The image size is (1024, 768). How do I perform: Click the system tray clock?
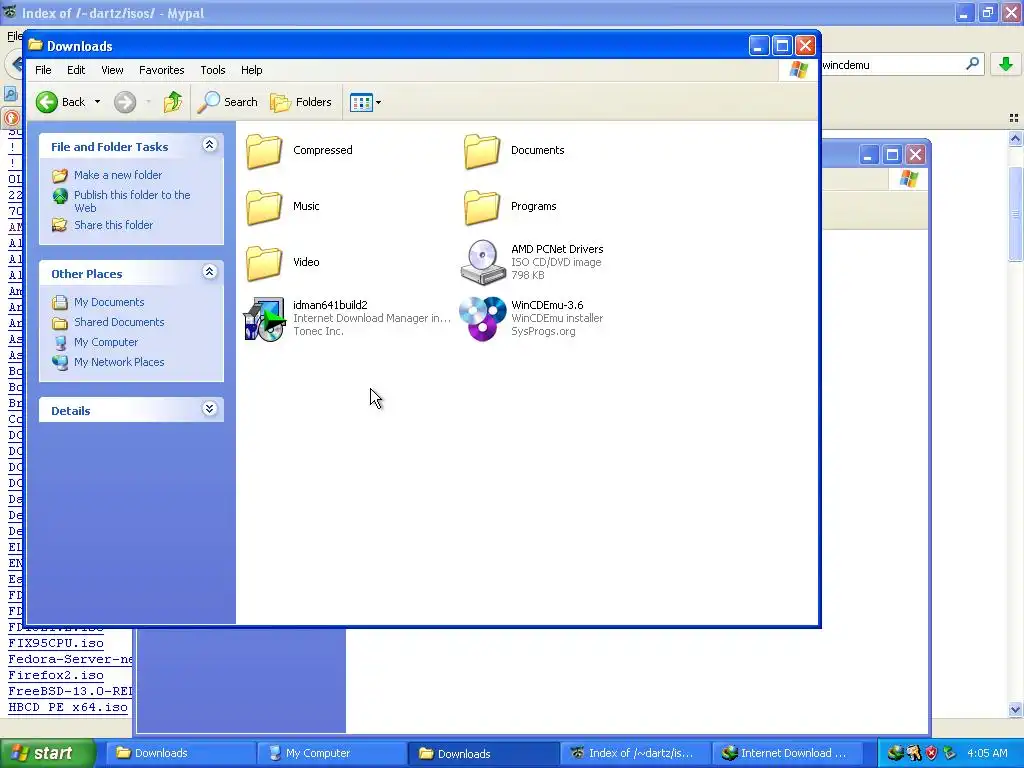[987, 753]
